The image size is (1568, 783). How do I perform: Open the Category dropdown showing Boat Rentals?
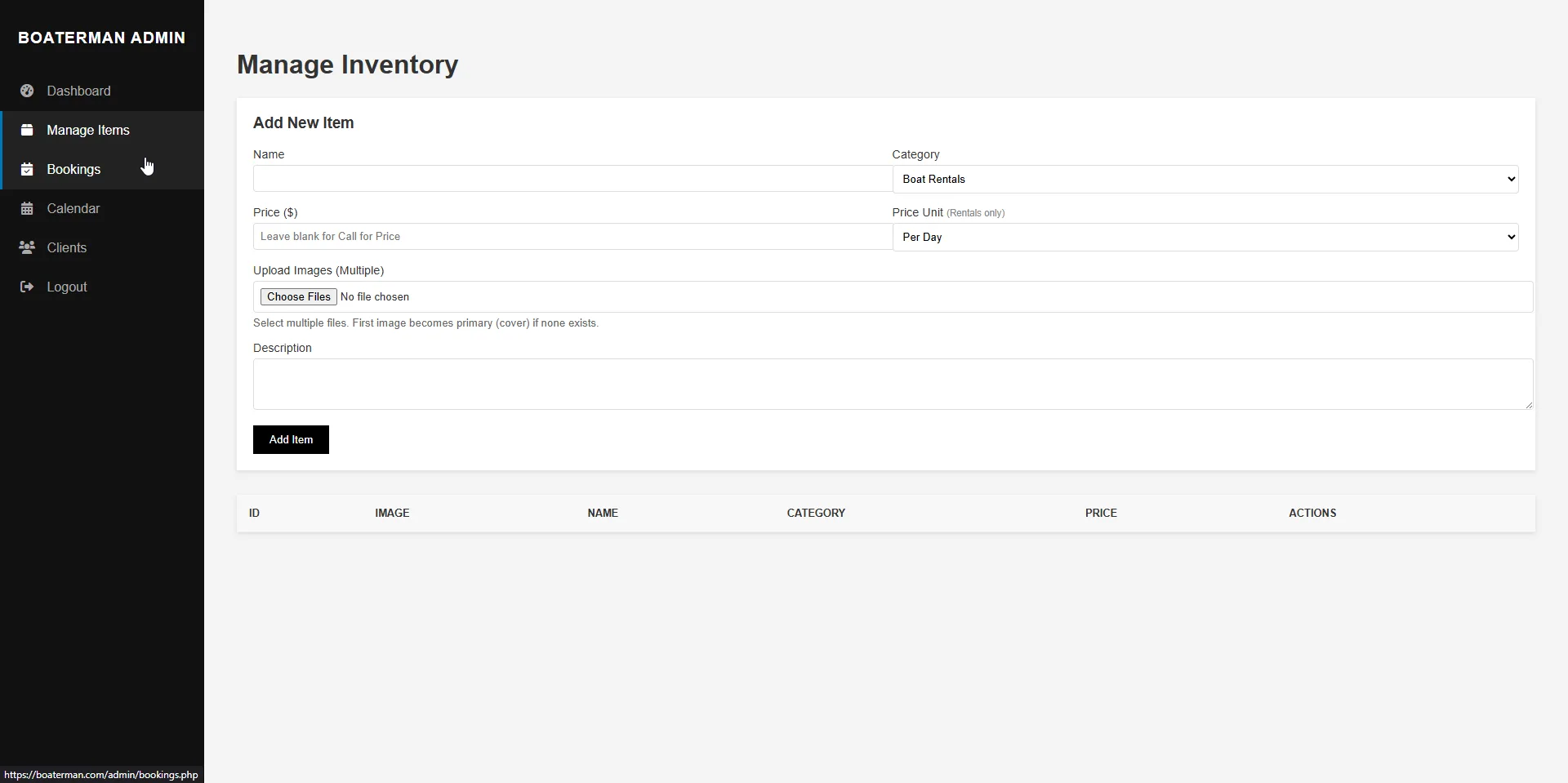[x=1205, y=179]
